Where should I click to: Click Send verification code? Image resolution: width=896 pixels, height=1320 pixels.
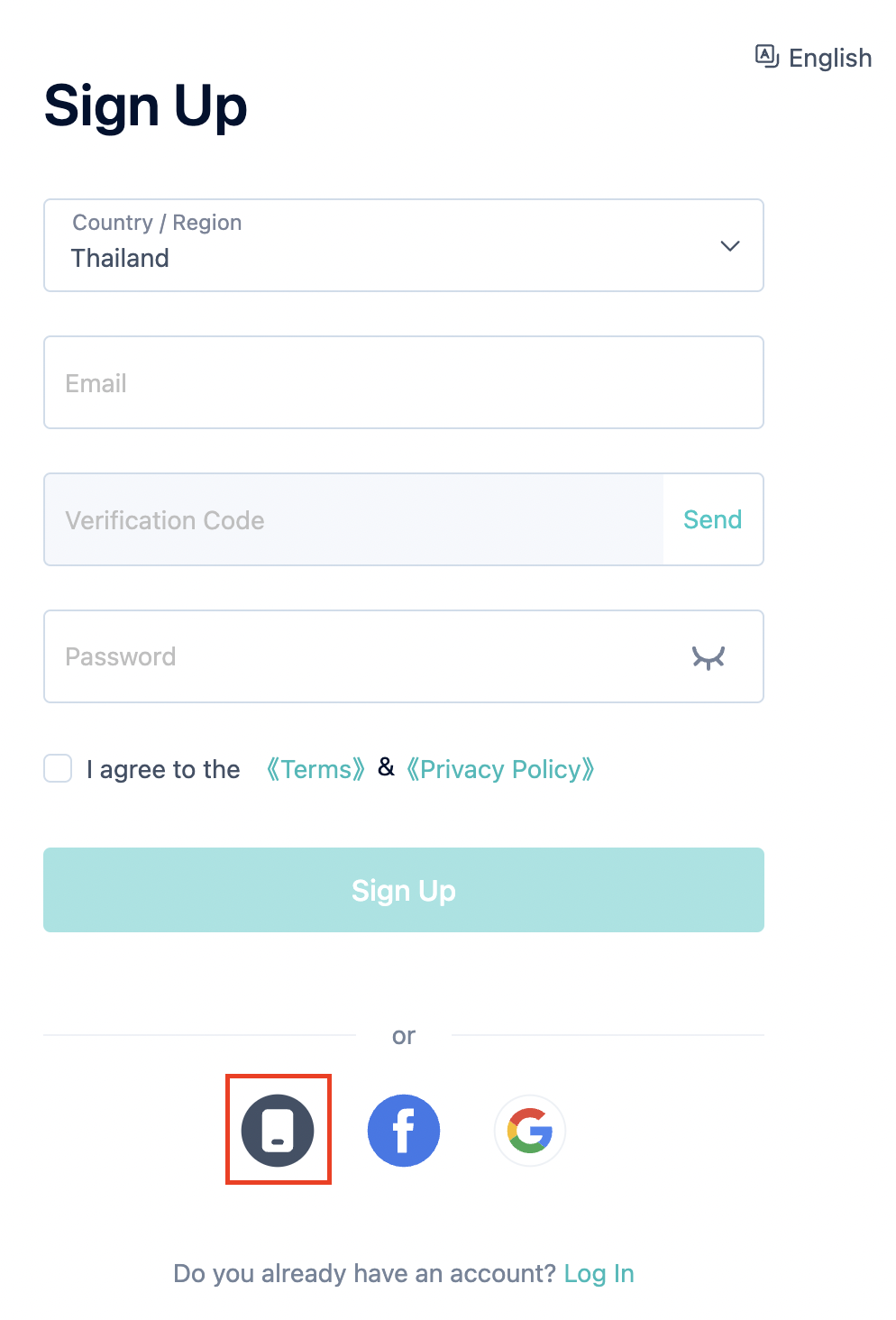pyautogui.click(x=713, y=519)
